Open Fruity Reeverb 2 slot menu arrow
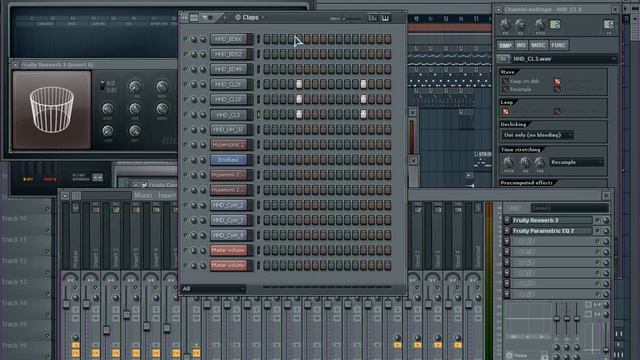640x360 pixels. (507, 220)
